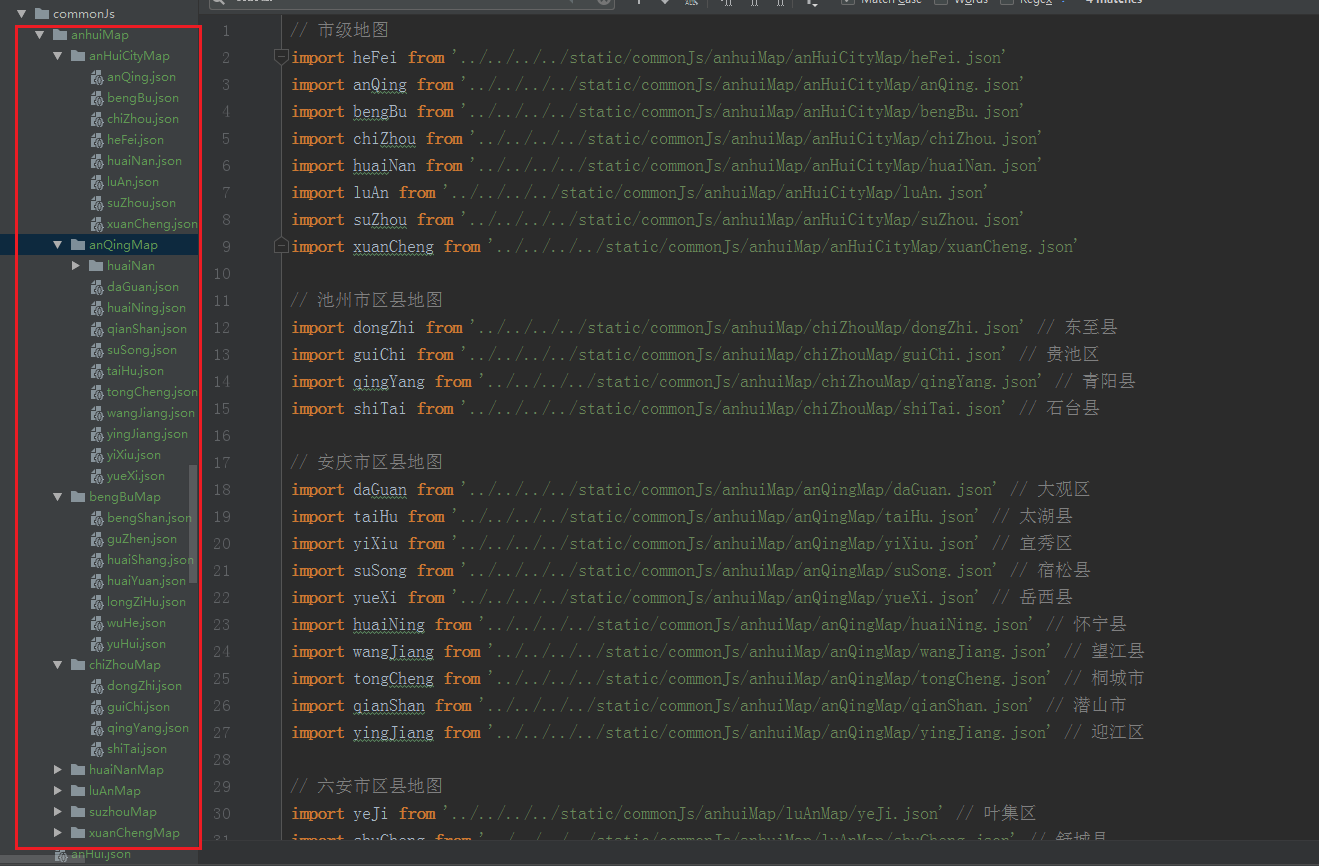Image resolution: width=1319 pixels, height=866 pixels.
Task: Select dongZhi.json in the project tree
Action: [x=145, y=686]
